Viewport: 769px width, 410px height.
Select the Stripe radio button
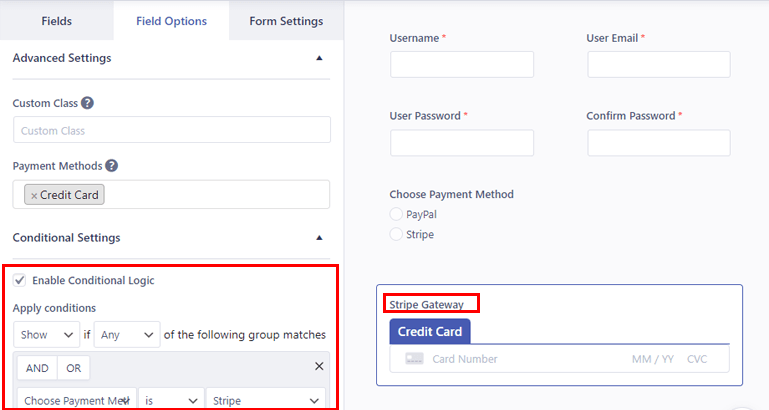(x=397, y=235)
